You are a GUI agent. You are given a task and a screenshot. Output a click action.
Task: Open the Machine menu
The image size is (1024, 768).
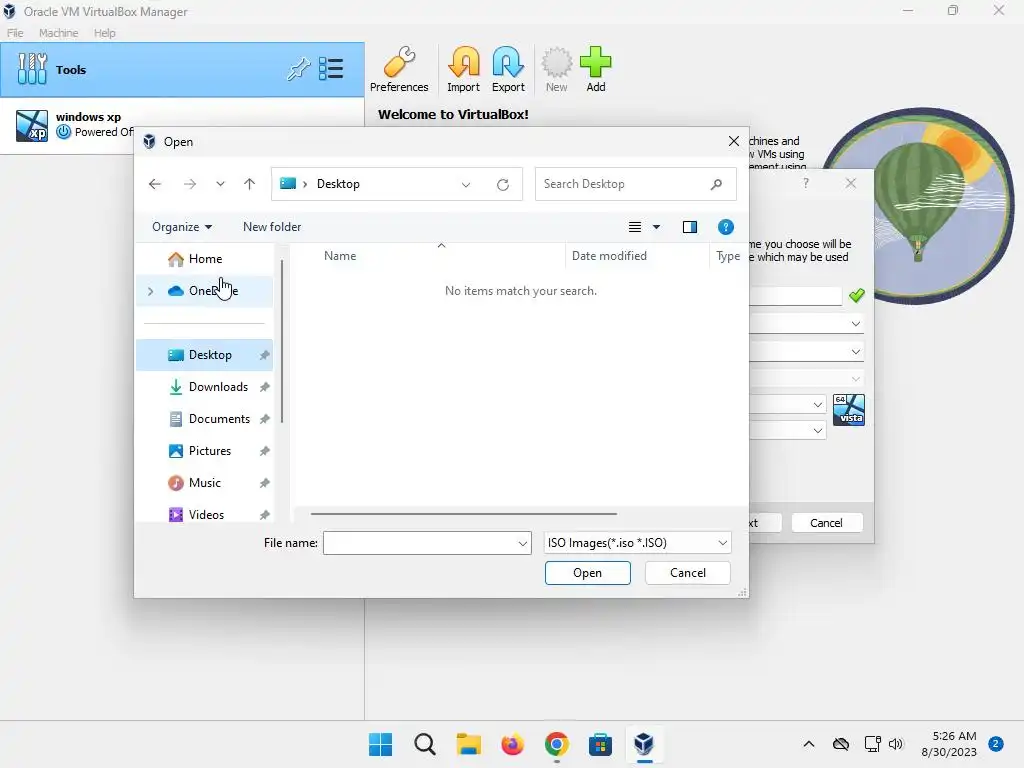click(x=59, y=33)
